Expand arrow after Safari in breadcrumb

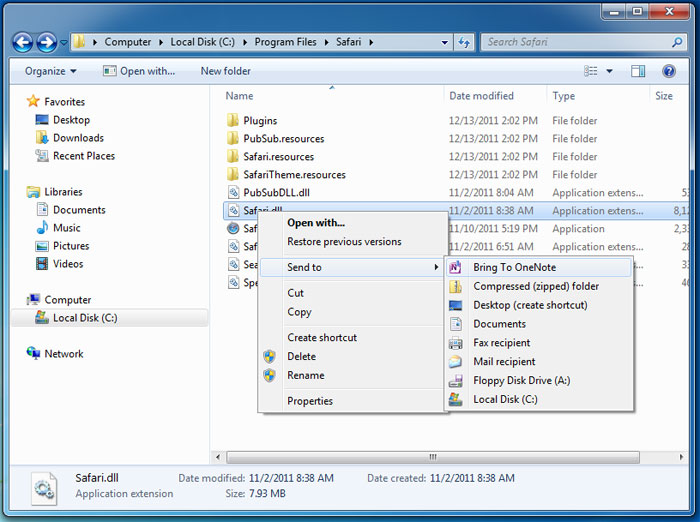tap(371, 42)
